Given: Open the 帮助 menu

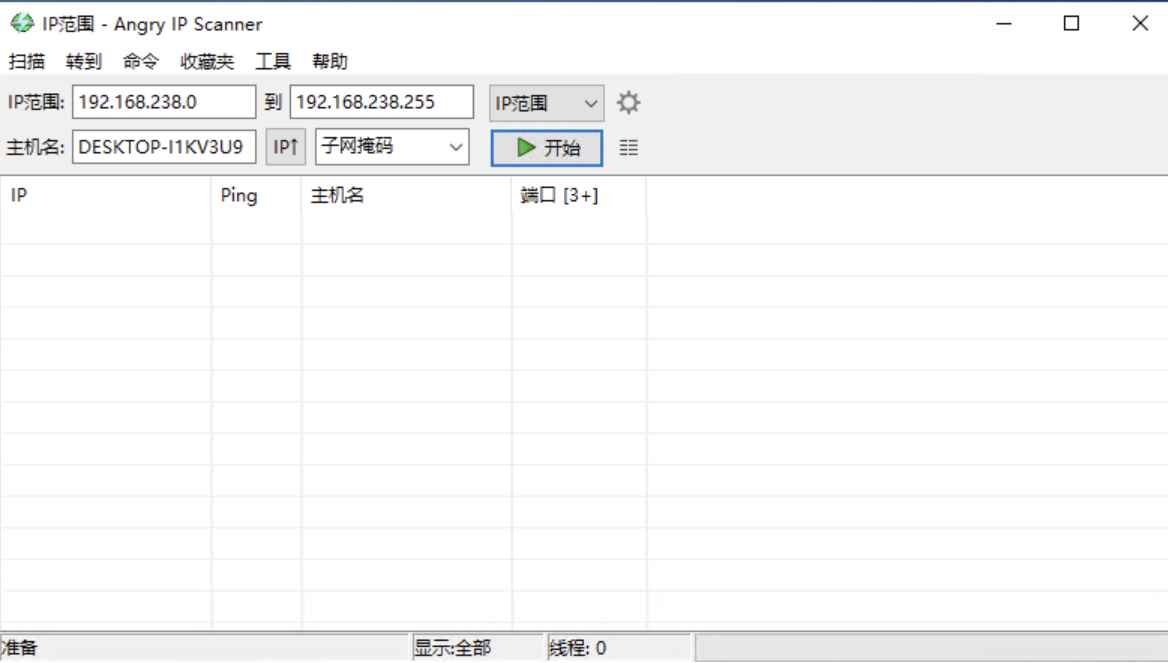Looking at the screenshot, I should pyautogui.click(x=330, y=61).
